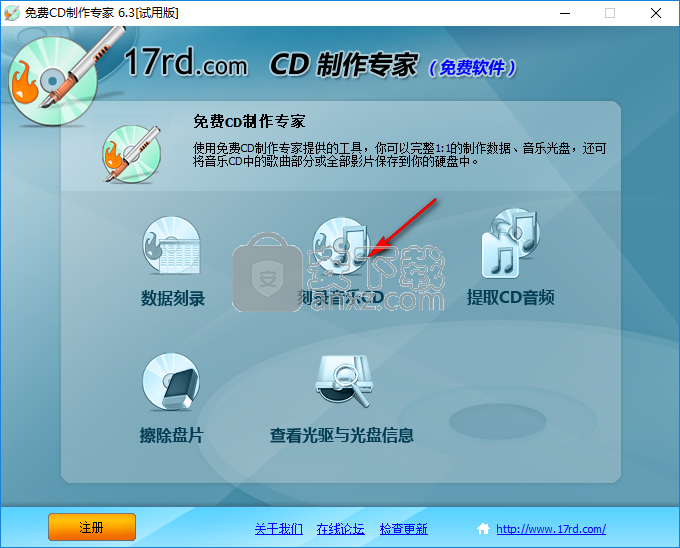
Task: Open the 擦除盘片 eraser disc icon
Action: tap(172, 385)
